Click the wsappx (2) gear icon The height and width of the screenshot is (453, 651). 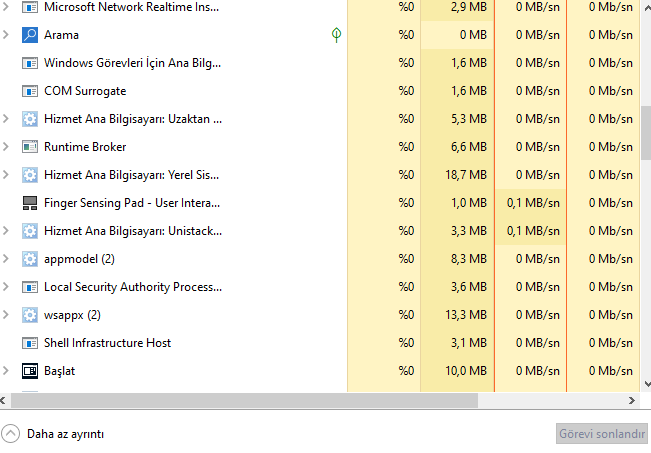point(30,315)
